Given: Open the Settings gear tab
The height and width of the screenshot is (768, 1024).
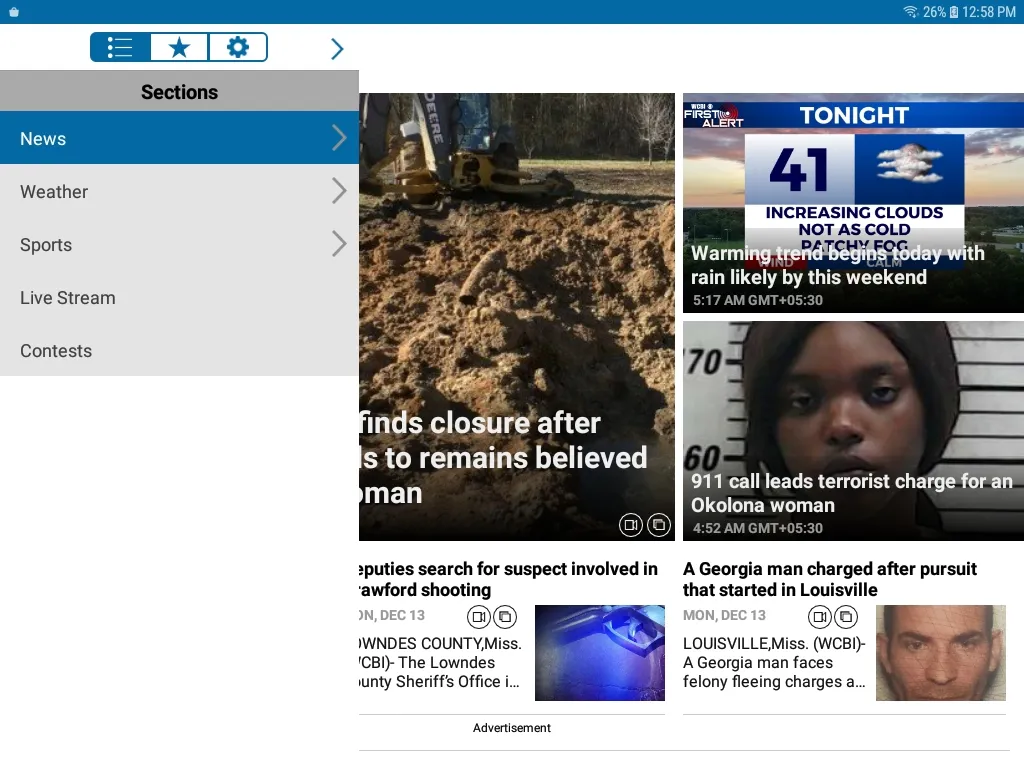Looking at the screenshot, I should pos(238,47).
